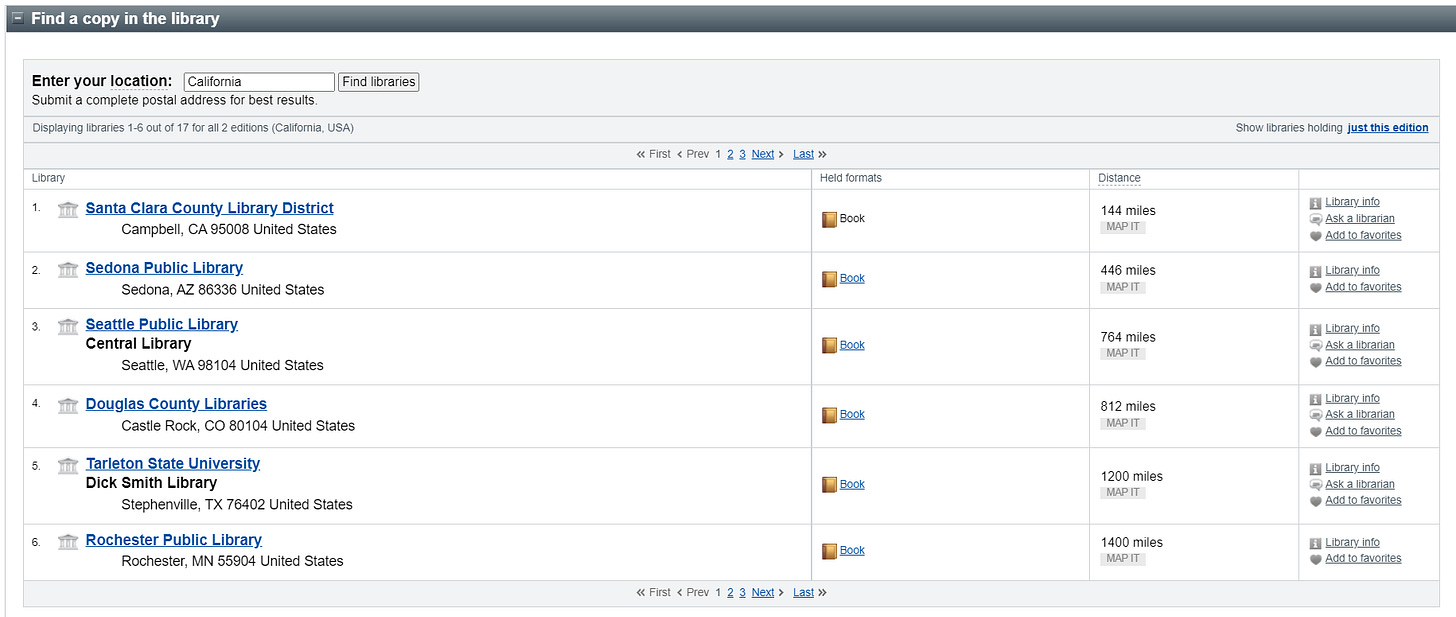Click Last in the top pagination

tap(803, 154)
